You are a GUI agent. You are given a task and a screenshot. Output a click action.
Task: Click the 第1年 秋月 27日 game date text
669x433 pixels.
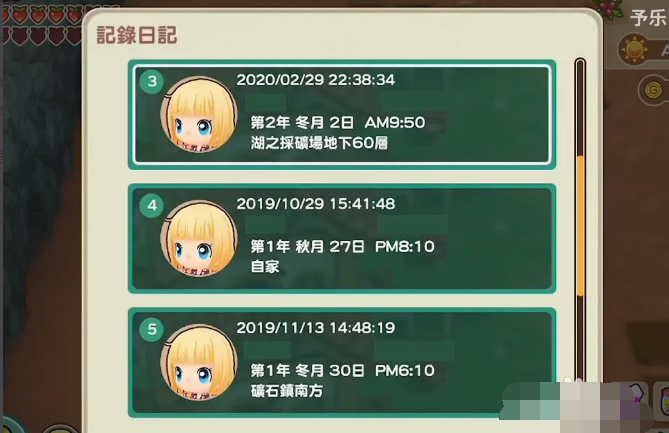tap(307, 247)
